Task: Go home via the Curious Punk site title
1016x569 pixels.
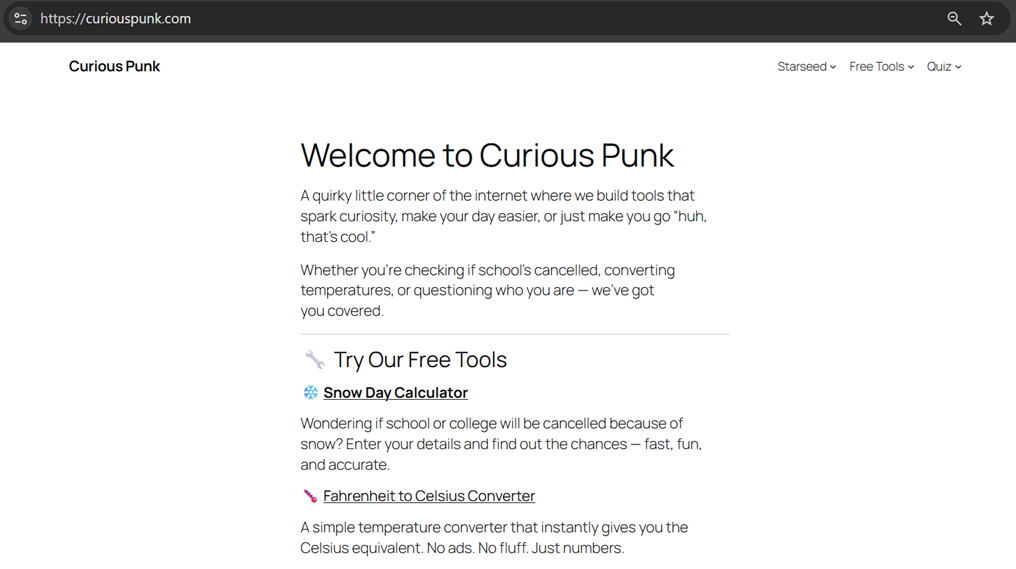Action: tap(114, 66)
